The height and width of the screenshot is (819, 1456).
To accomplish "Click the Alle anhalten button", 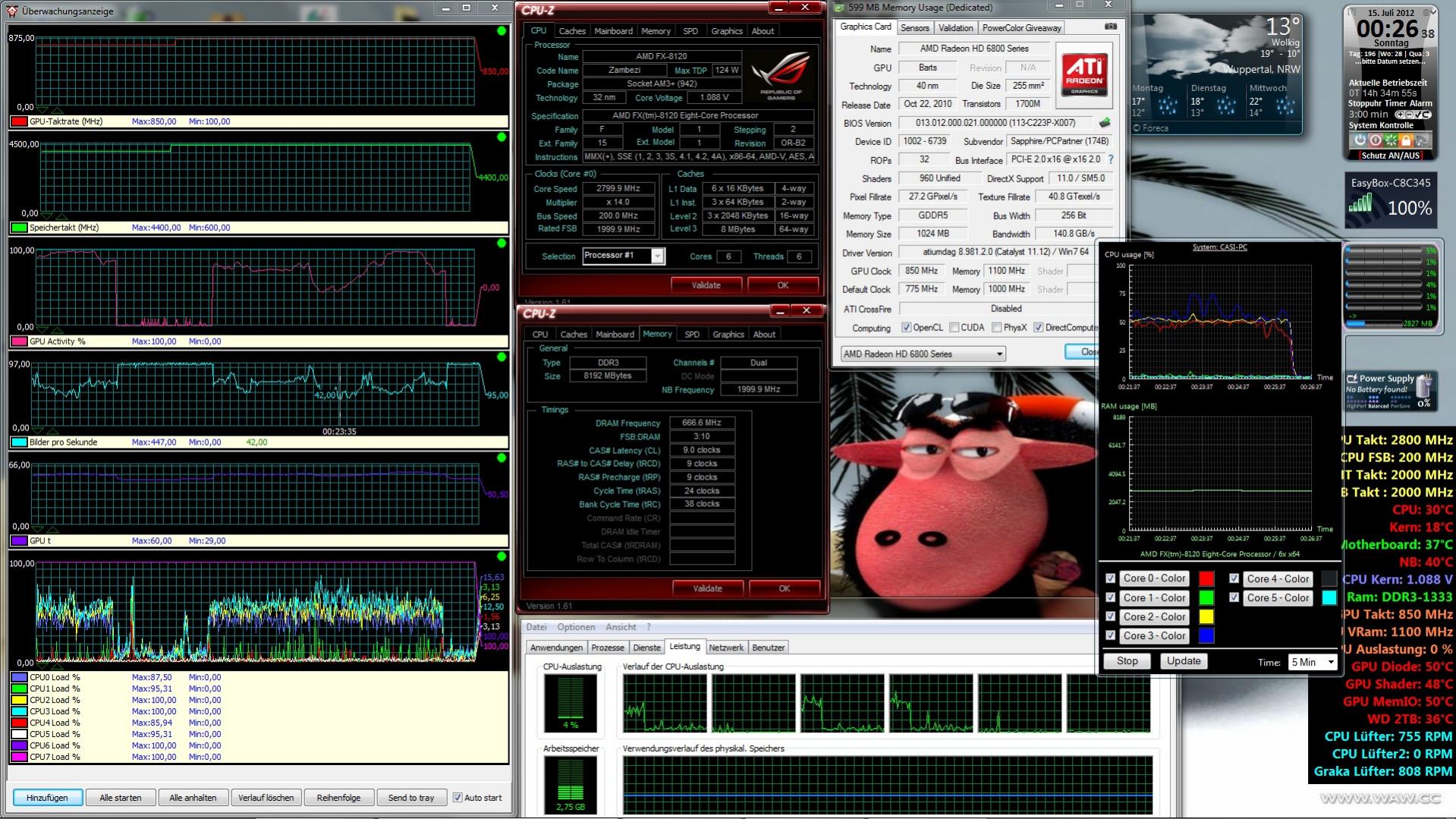I will click(193, 798).
